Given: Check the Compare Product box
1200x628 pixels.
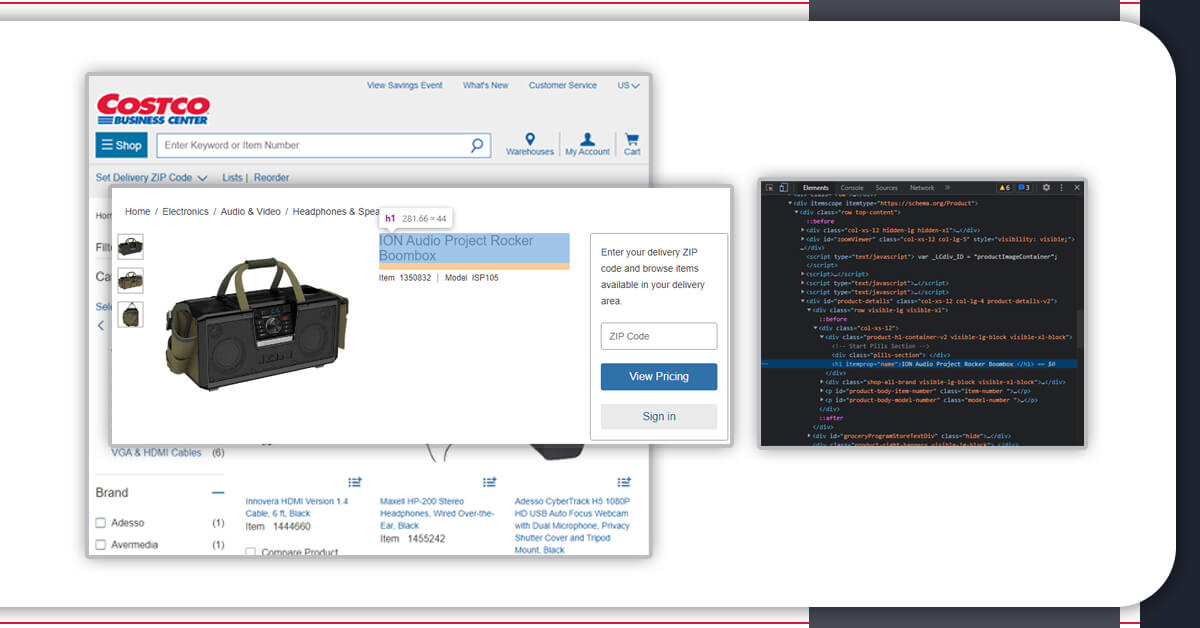Looking at the screenshot, I should tap(251, 552).
